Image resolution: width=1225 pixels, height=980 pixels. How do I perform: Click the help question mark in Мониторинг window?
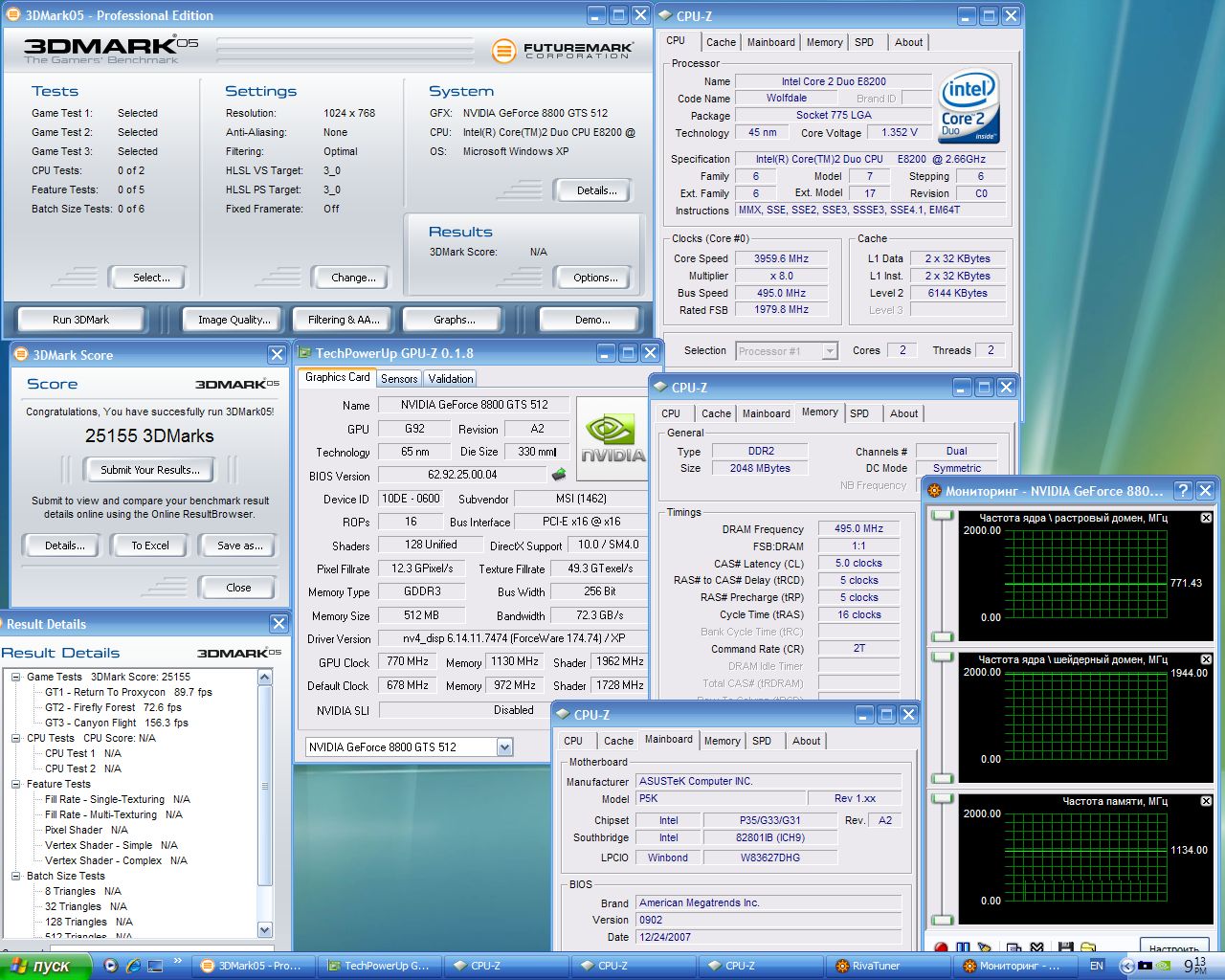tap(1183, 491)
